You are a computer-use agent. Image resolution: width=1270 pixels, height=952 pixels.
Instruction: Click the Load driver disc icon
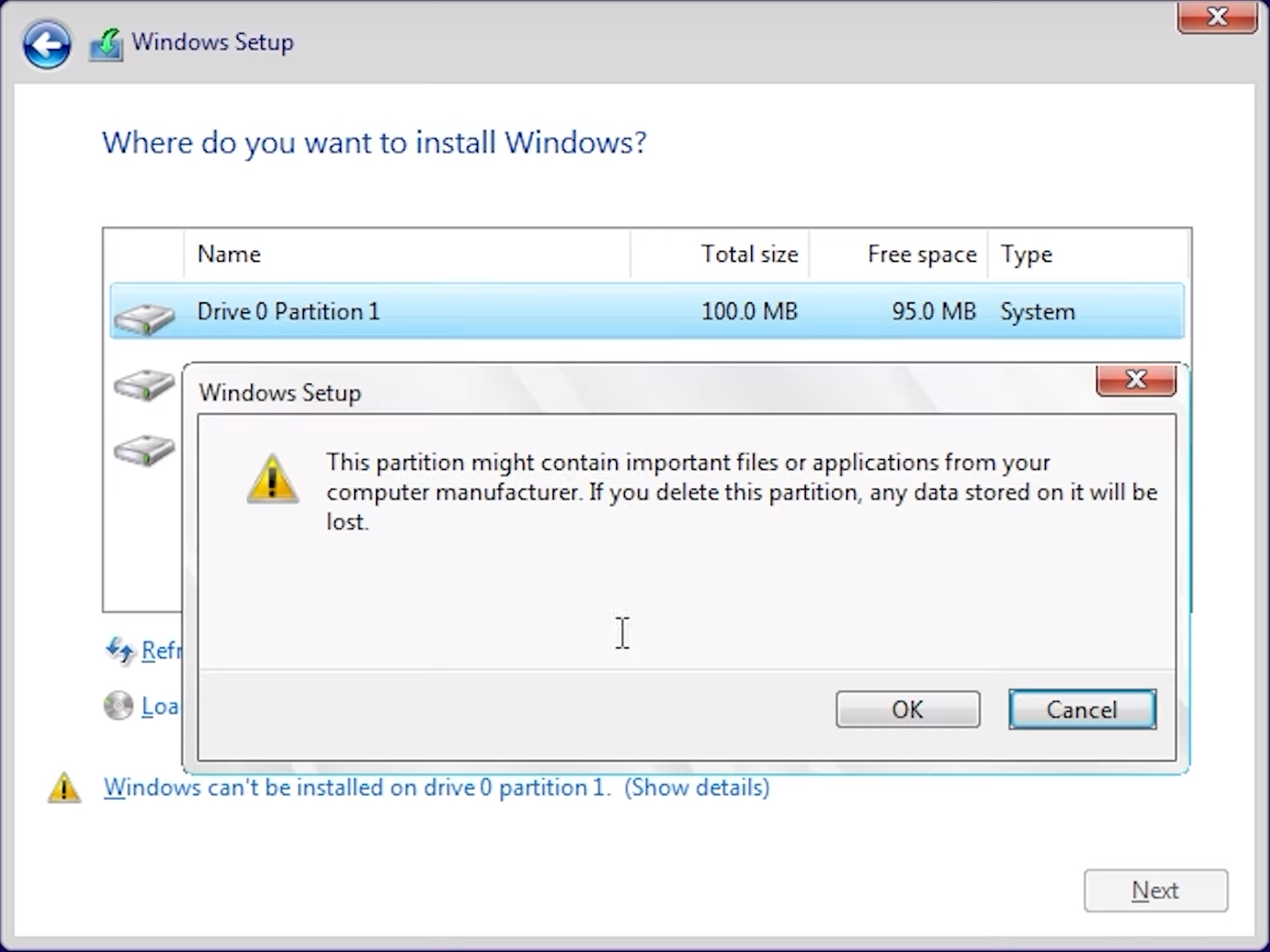[x=118, y=706]
